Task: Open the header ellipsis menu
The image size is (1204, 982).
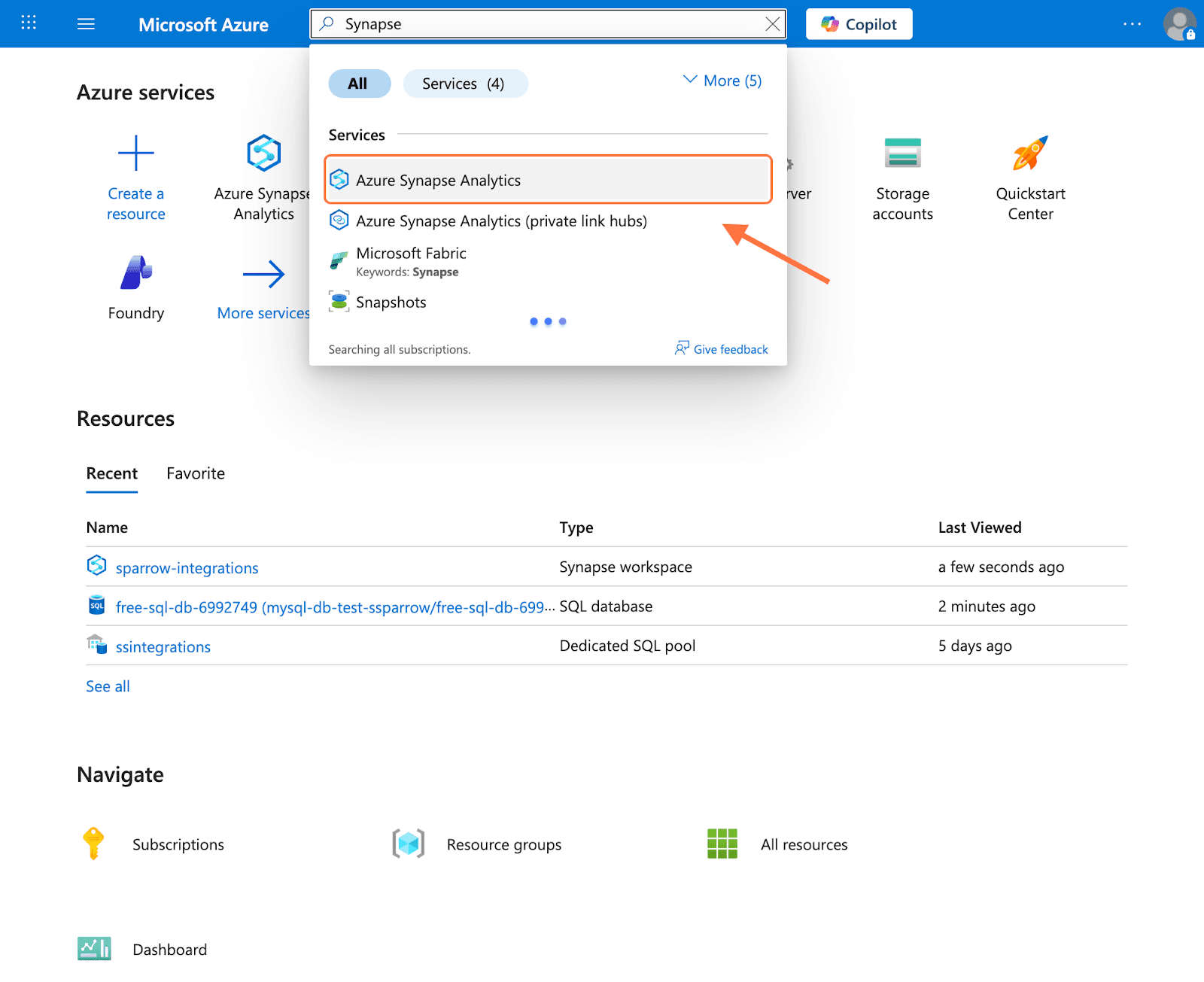Action: (x=1132, y=24)
